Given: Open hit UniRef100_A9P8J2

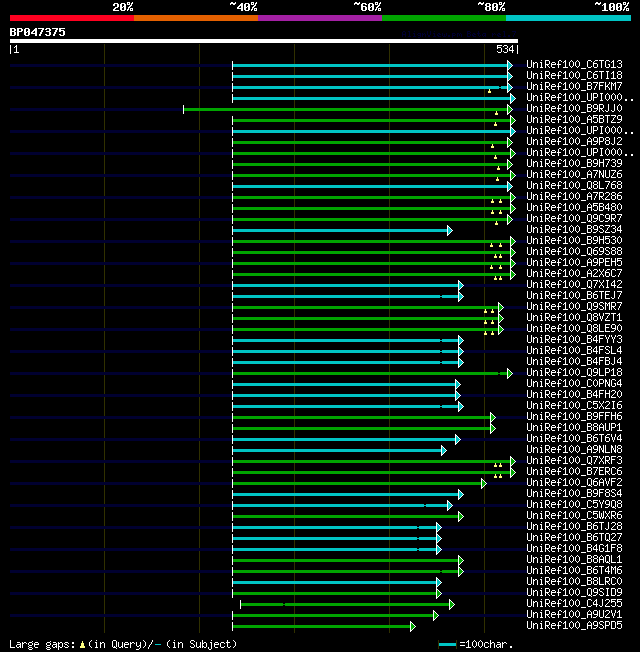Looking at the screenshot, I should click(574, 141).
